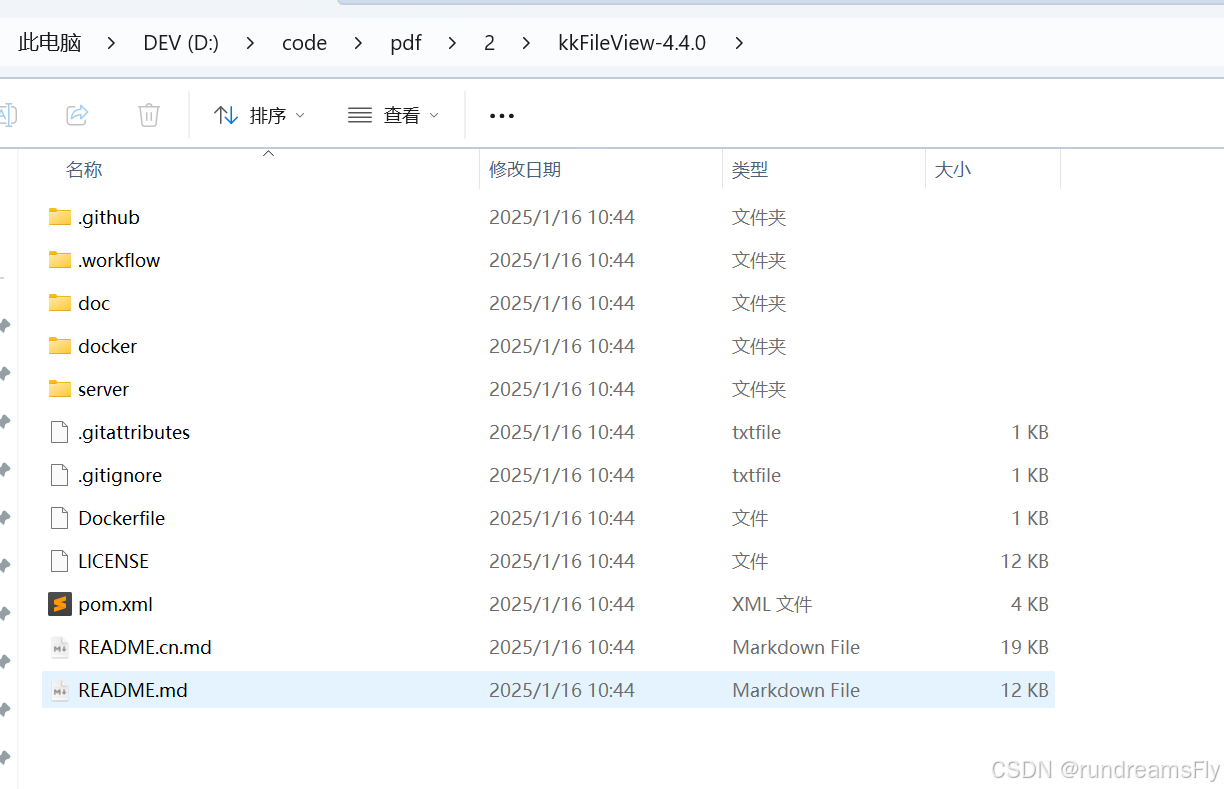Click the 4 KB size of pom.xml
Image resolution: width=1224 pixels, height=789 pixels.
[x=1030, y=604]
